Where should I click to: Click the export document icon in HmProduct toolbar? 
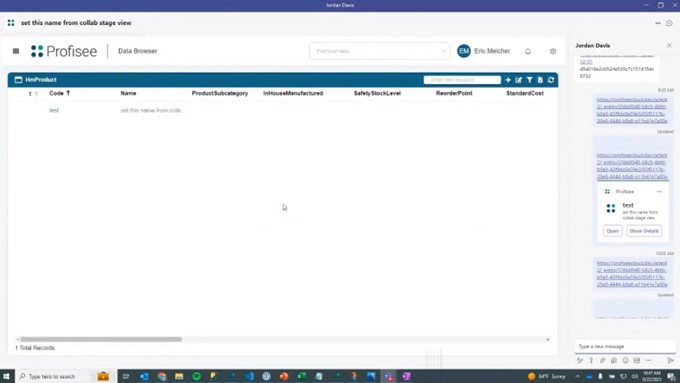click(540, 80)
